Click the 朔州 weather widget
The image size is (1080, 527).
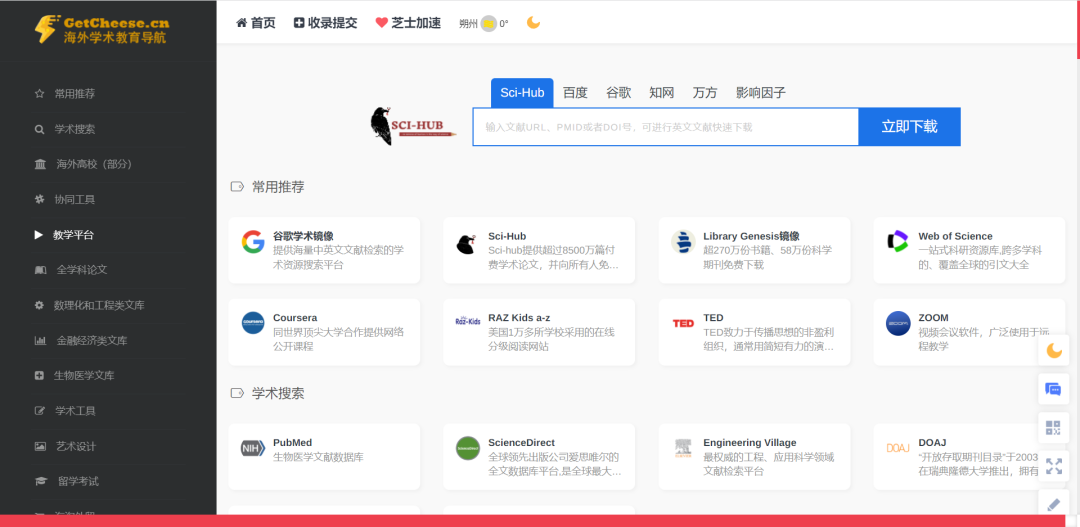(484, 23)
